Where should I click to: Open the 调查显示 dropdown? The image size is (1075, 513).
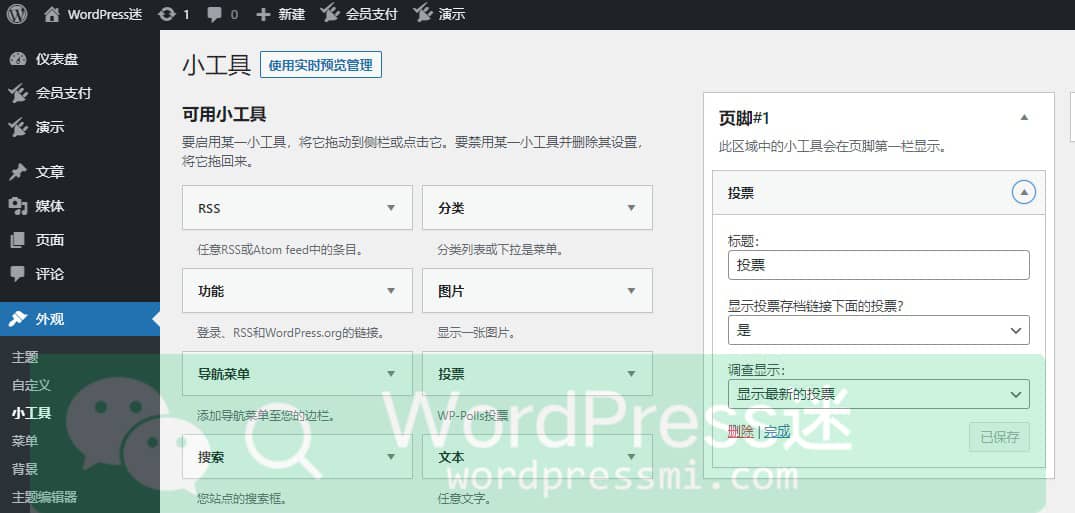tap(878, 394)
